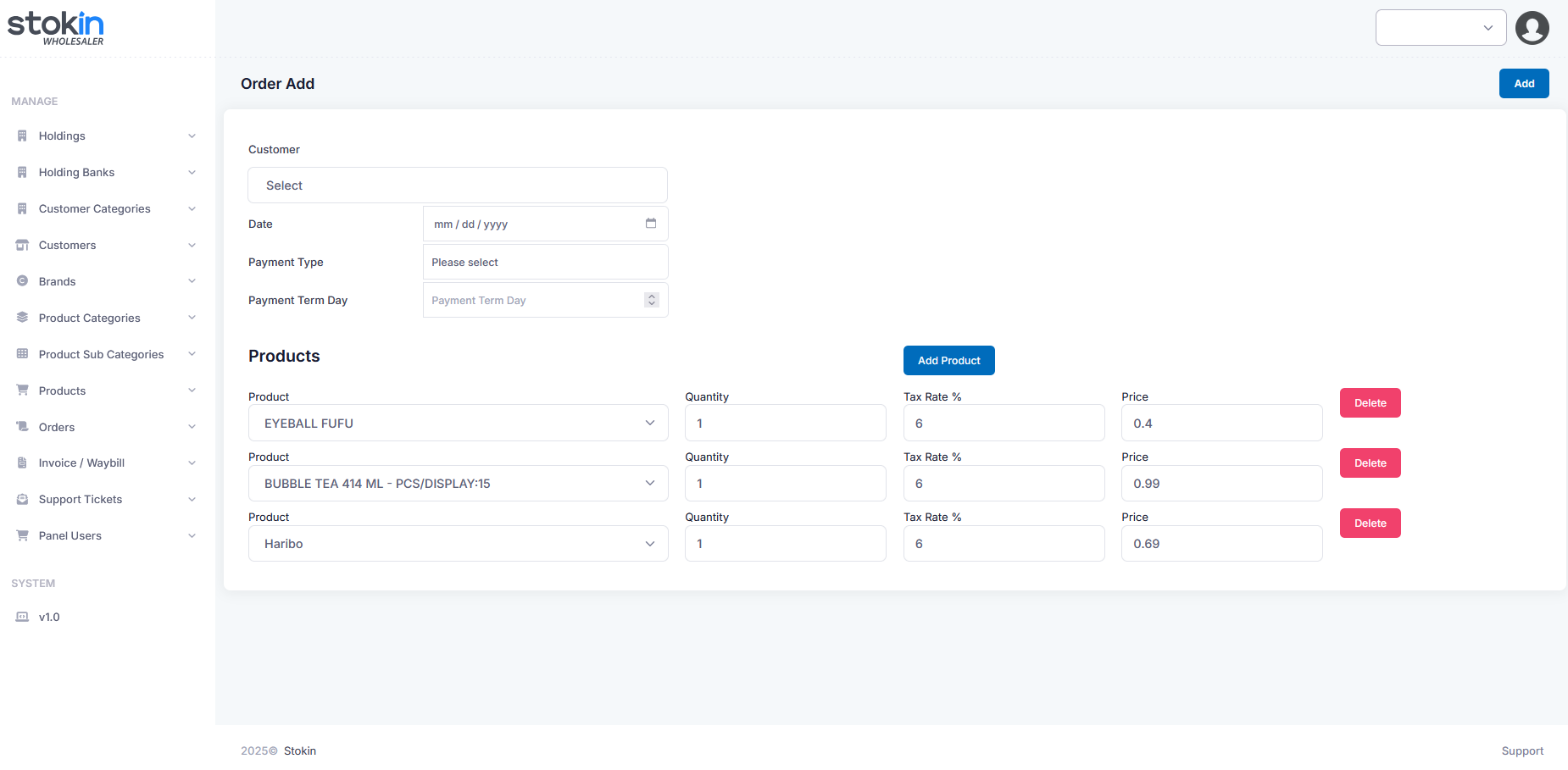Click the Price field showing 0.69
Viewport: 1568px width, 770px height.
(1220, 543)
